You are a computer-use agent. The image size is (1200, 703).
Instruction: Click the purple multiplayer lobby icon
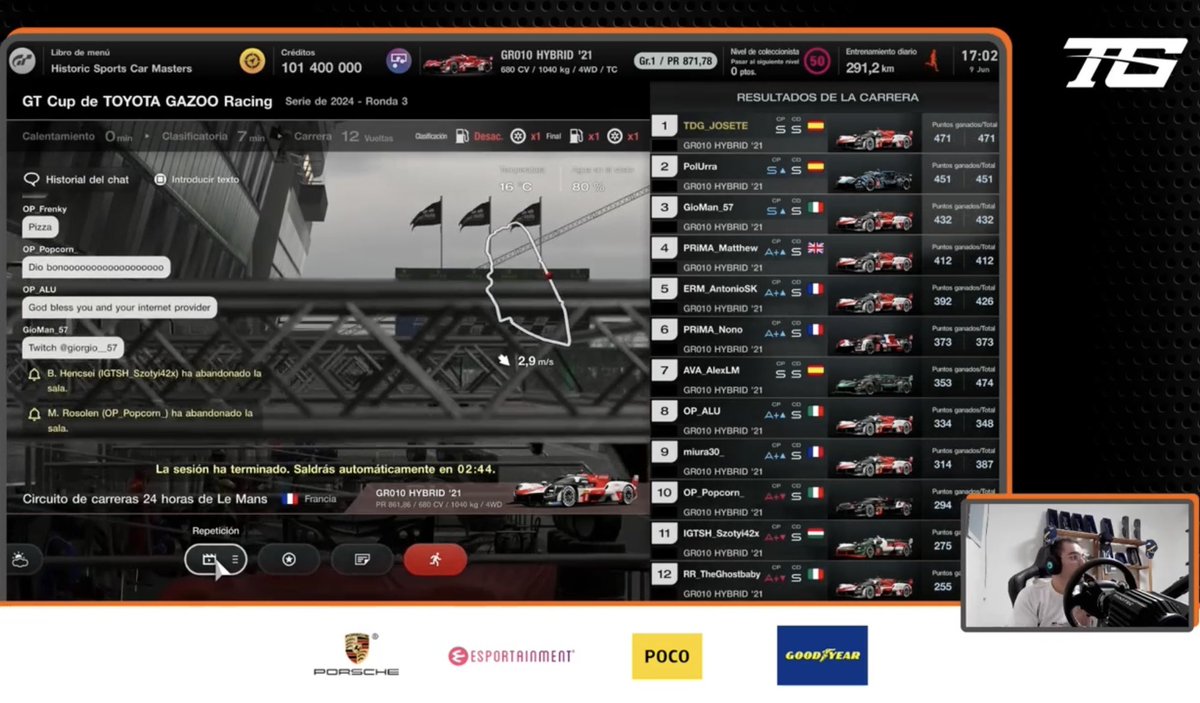[399, 61]
